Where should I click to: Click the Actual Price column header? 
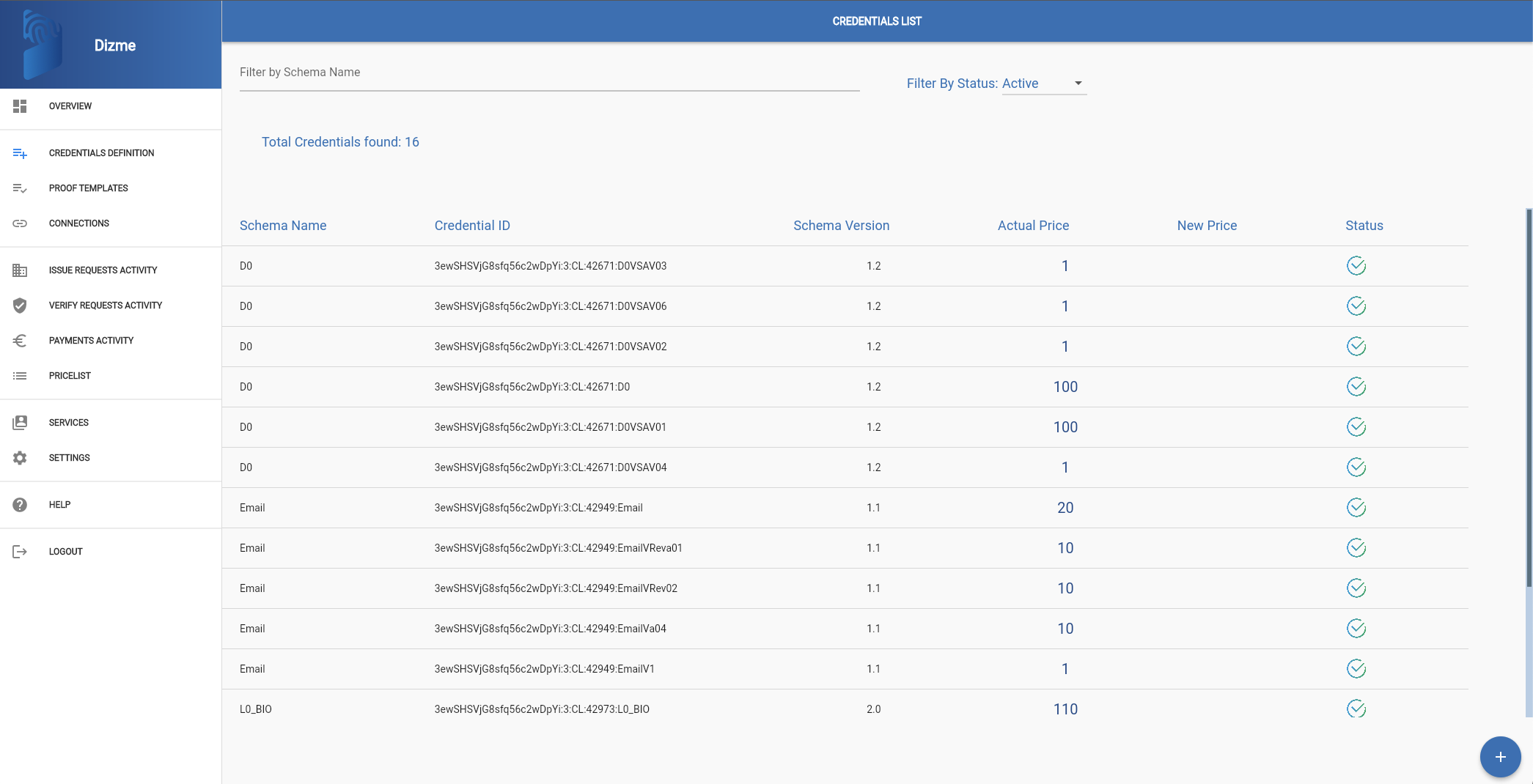pos(1033,226)
